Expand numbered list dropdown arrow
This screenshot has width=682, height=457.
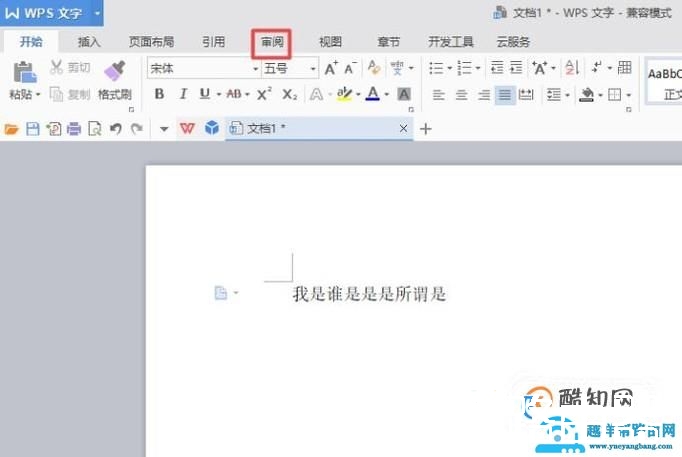(x=478, y=68)
